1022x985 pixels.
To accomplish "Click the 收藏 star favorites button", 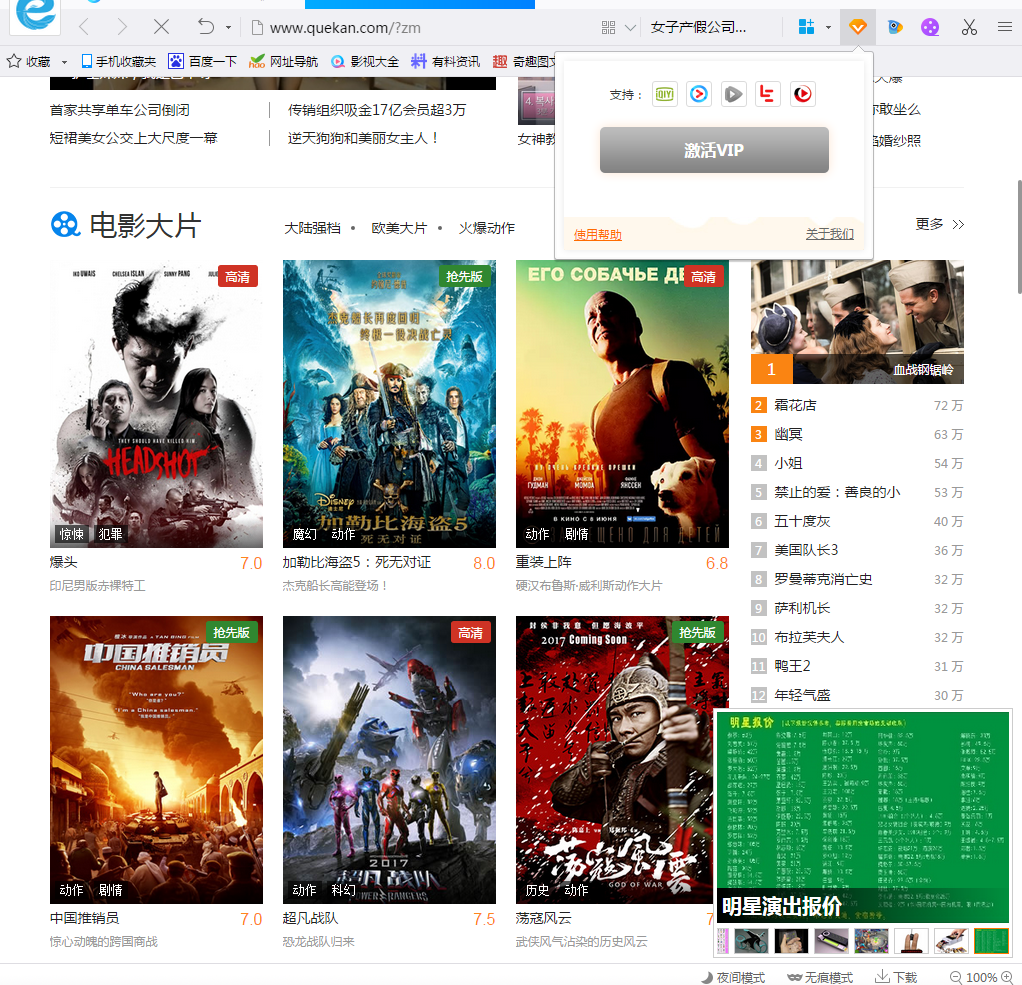I will pos(29,61).
